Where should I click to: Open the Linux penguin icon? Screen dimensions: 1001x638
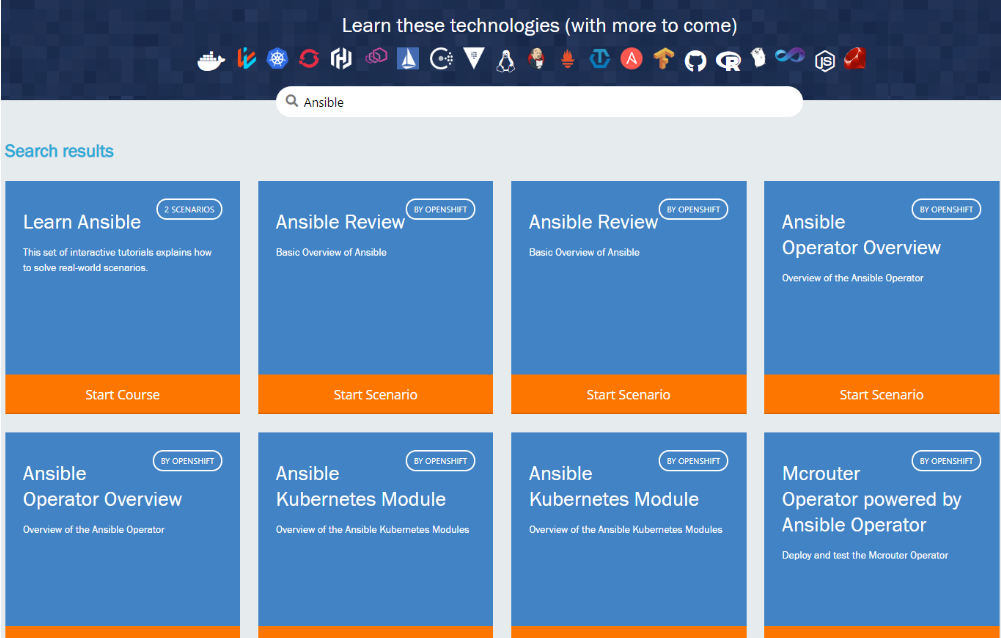[506, 60]
